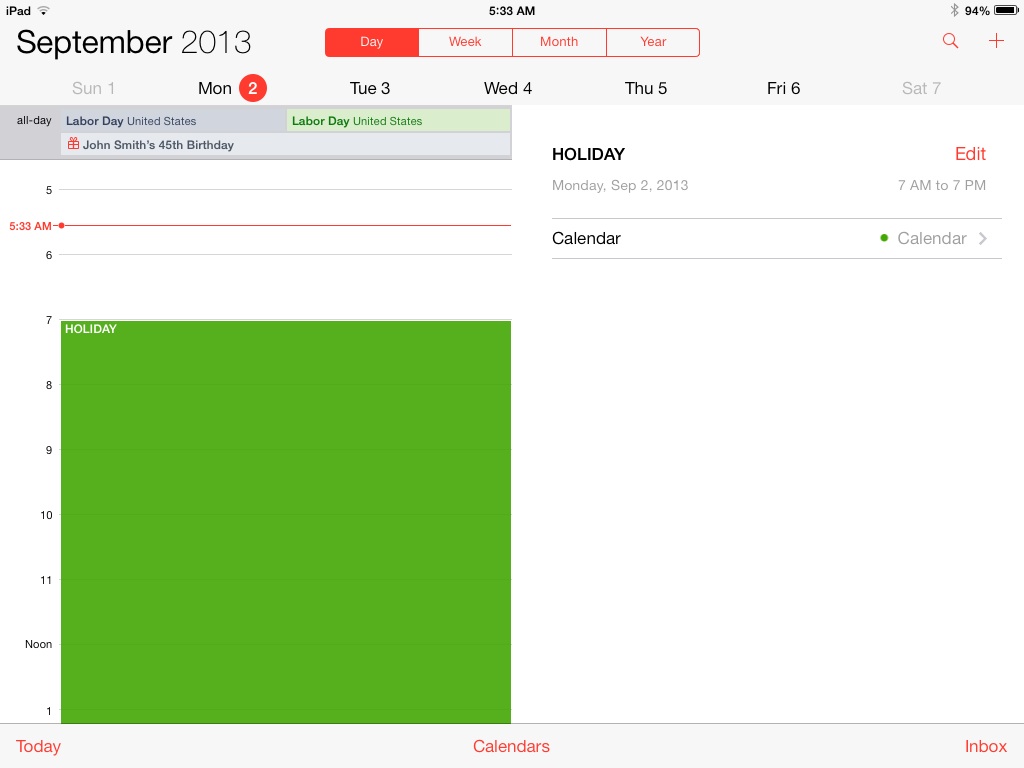
Task: Switch to Year view
Action: (653, 42)
